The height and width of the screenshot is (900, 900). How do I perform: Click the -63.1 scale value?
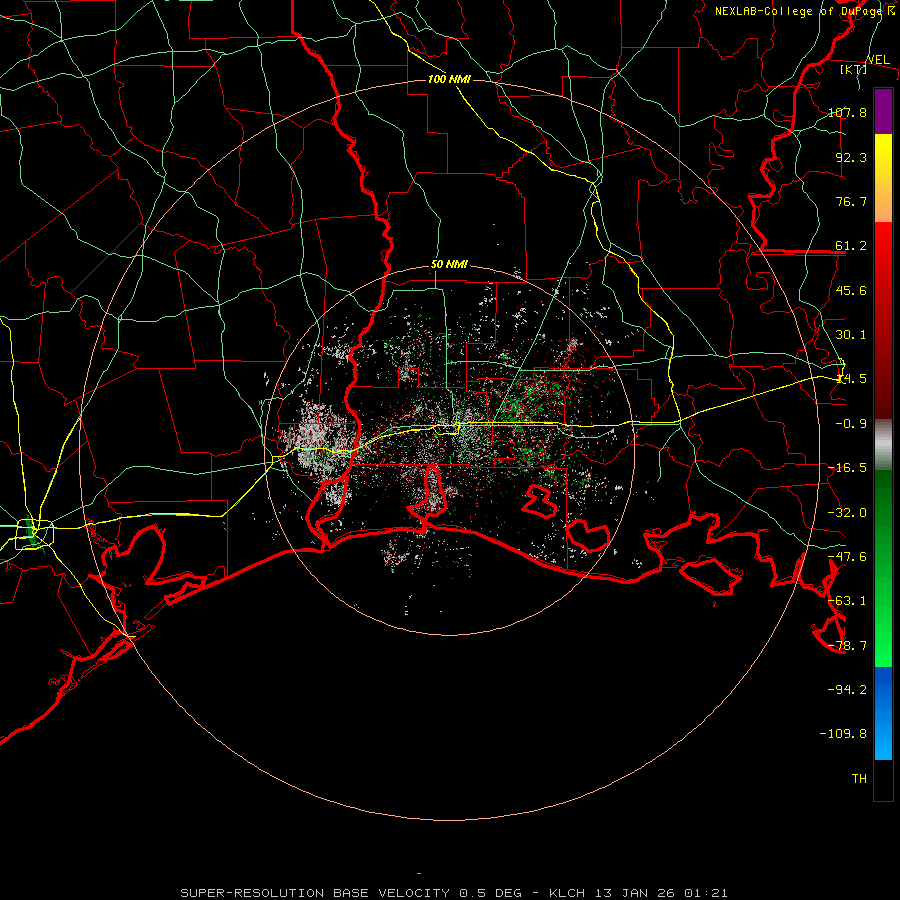pos(847,601)
